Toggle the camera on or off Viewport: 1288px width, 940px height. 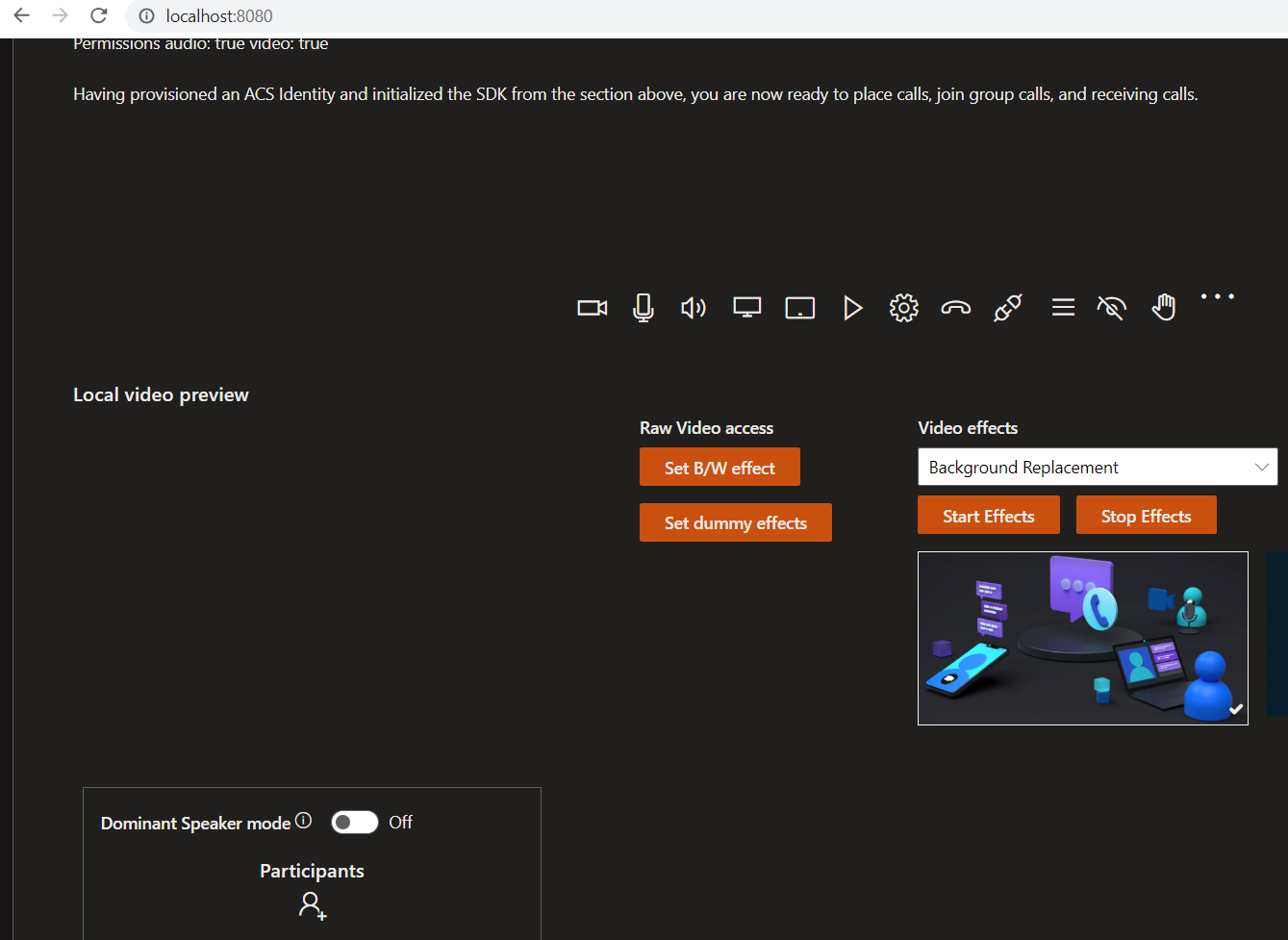[592, 307]
